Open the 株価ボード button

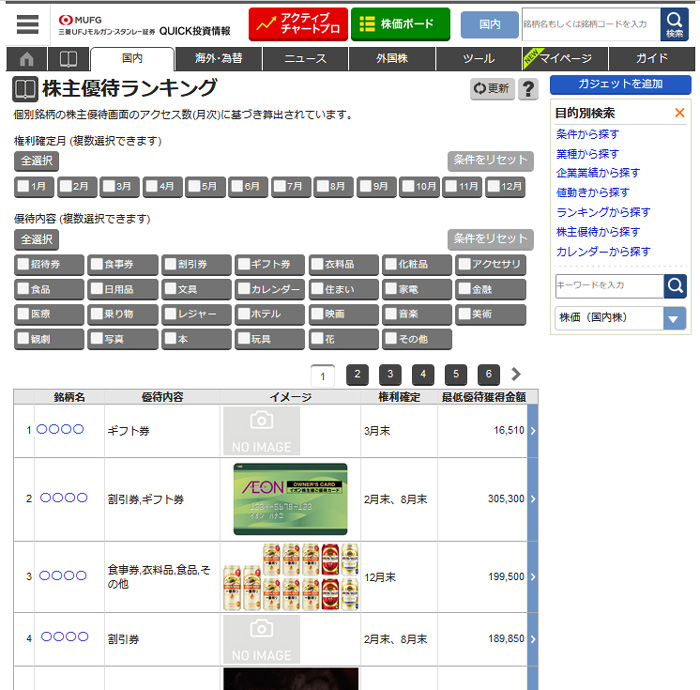[x=400, y=24]
